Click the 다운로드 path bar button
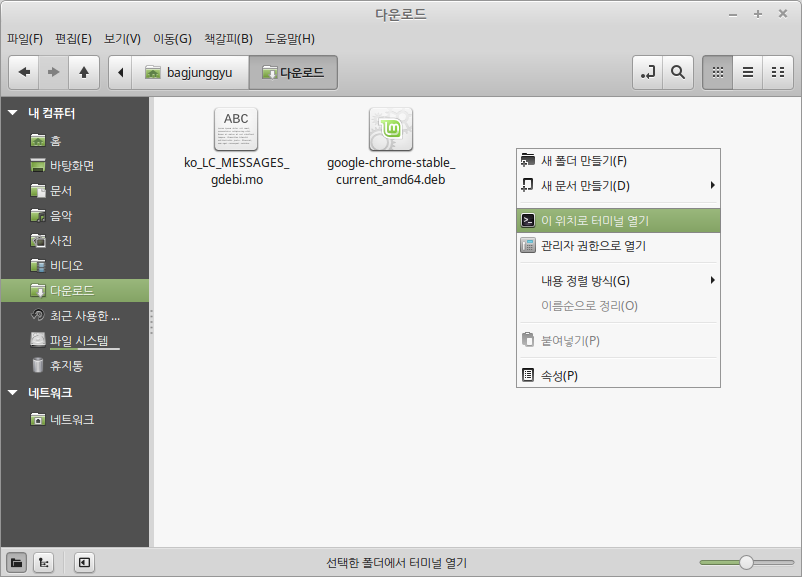This screenshot has width=802, height=577. [293, 72]
